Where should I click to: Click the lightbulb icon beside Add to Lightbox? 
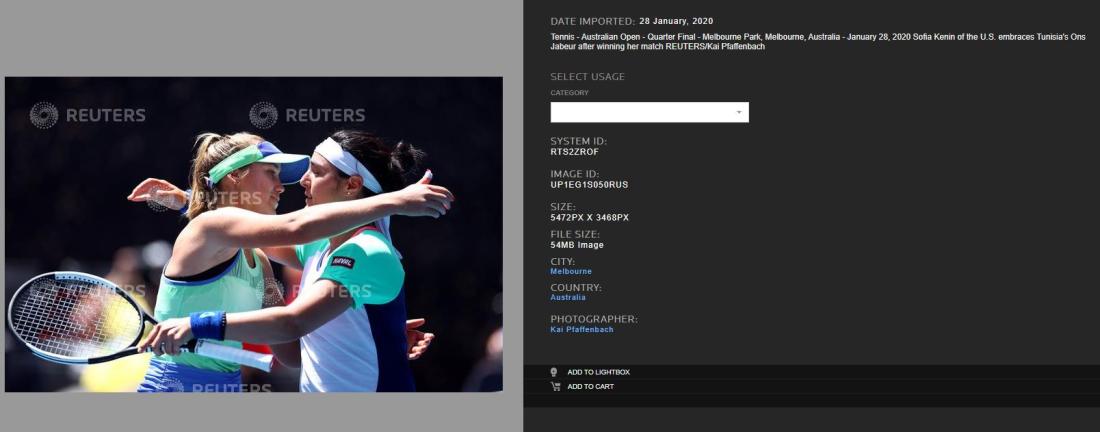[x=554, y=372]
